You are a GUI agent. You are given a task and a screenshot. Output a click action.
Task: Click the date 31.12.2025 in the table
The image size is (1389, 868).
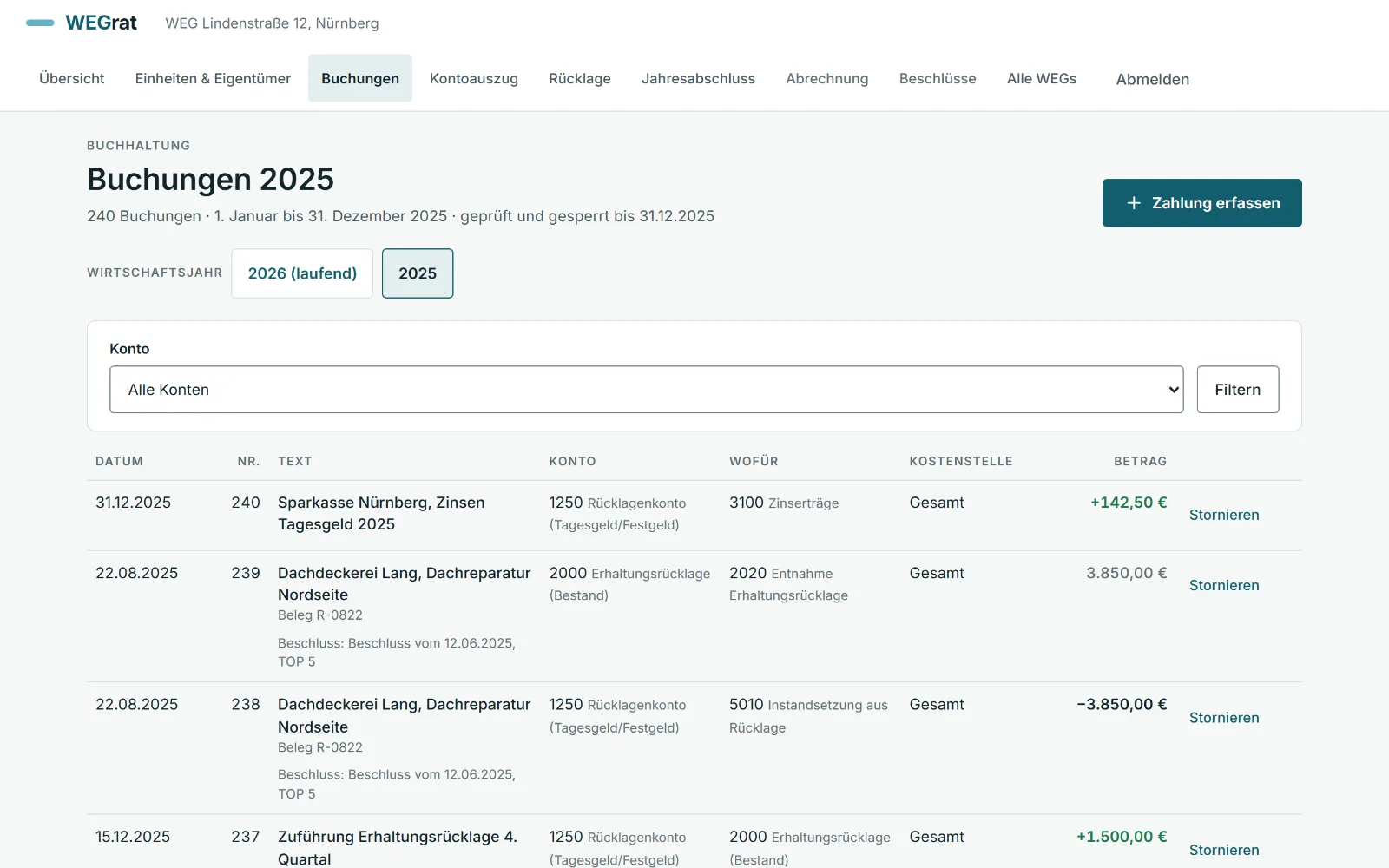(x=133, y=503)
